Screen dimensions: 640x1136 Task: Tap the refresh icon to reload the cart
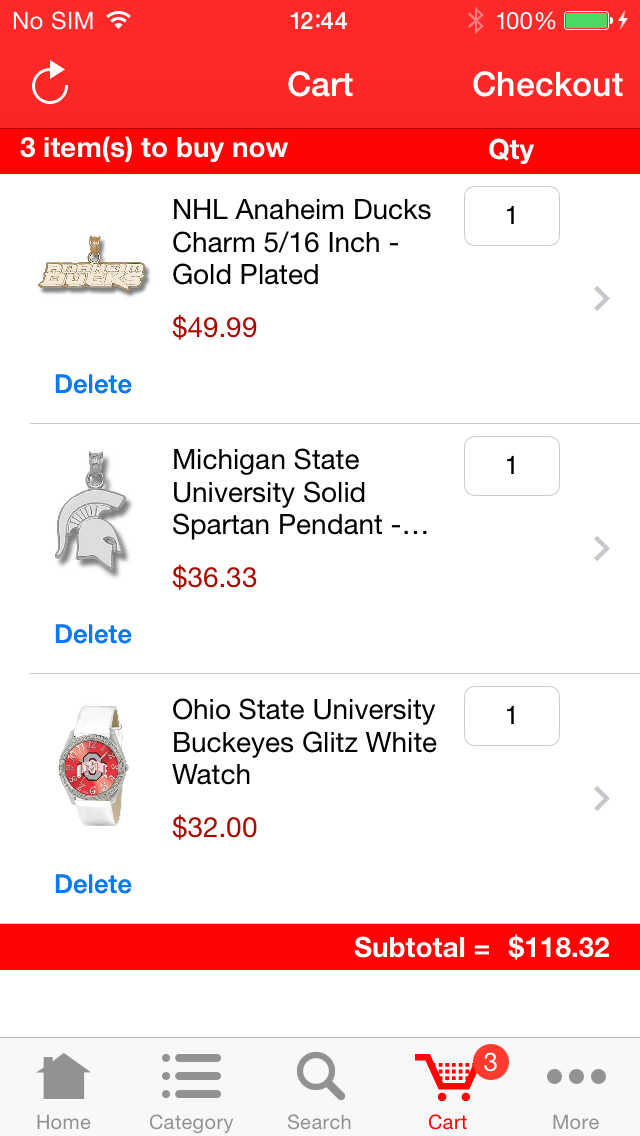pyautogui.click(x=49, y=85)
